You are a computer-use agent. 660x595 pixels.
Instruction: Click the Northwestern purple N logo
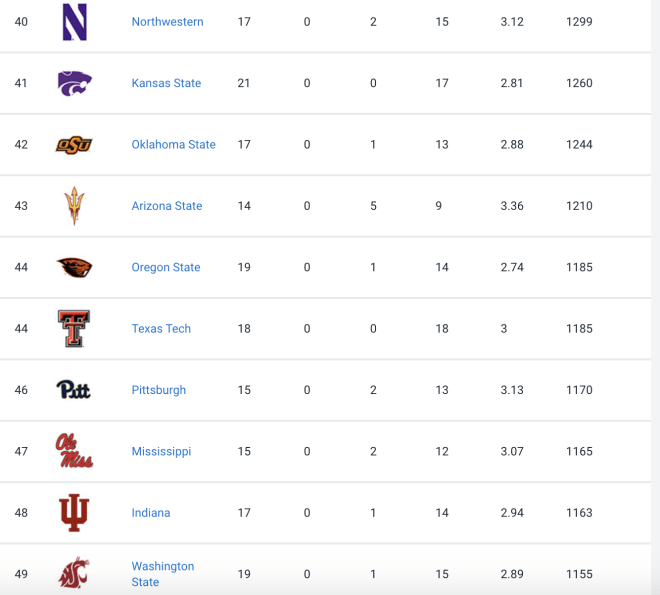coord(75,22)
